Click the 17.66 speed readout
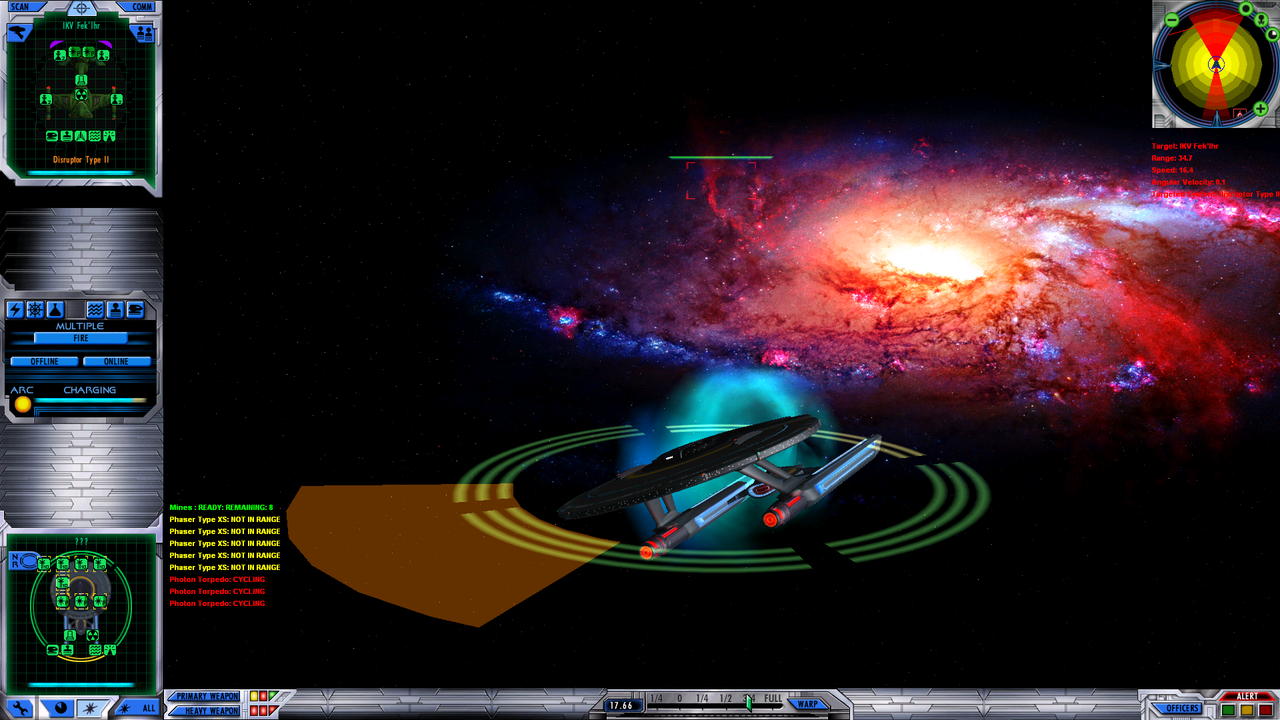The image size is (1280, 720). (622, 705)
